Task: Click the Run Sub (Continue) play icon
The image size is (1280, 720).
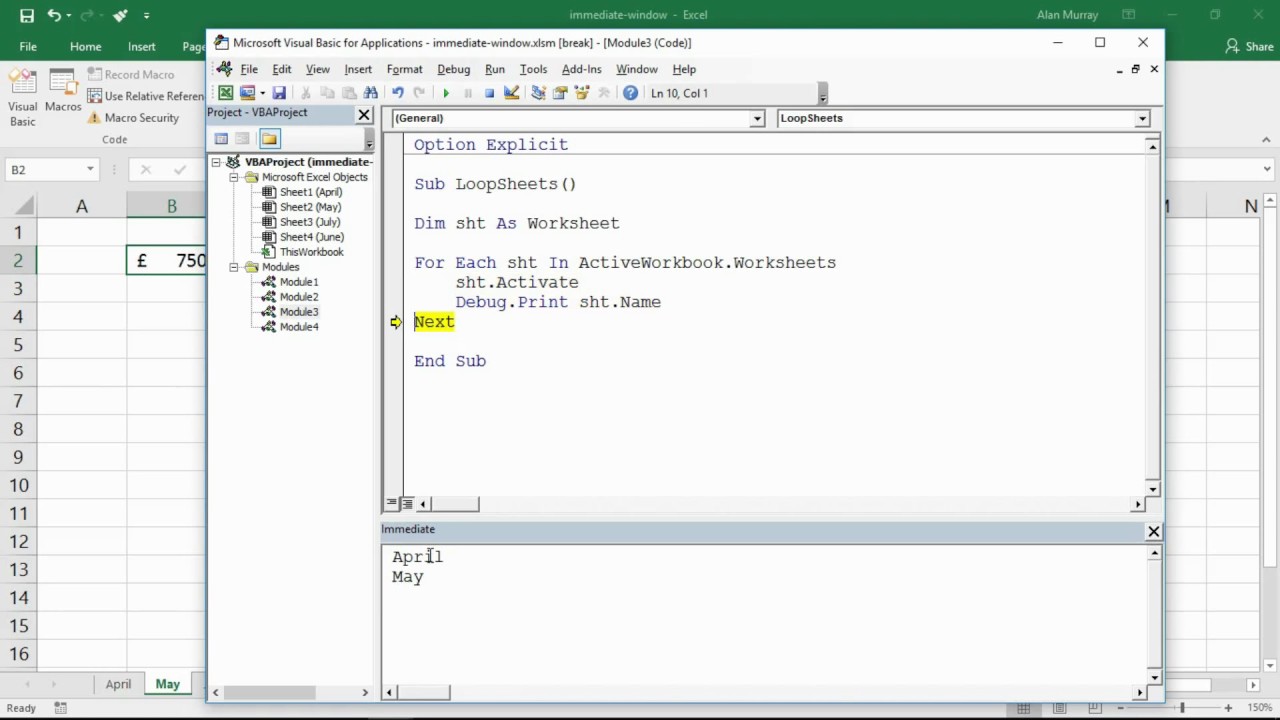Action: (446, 93)
